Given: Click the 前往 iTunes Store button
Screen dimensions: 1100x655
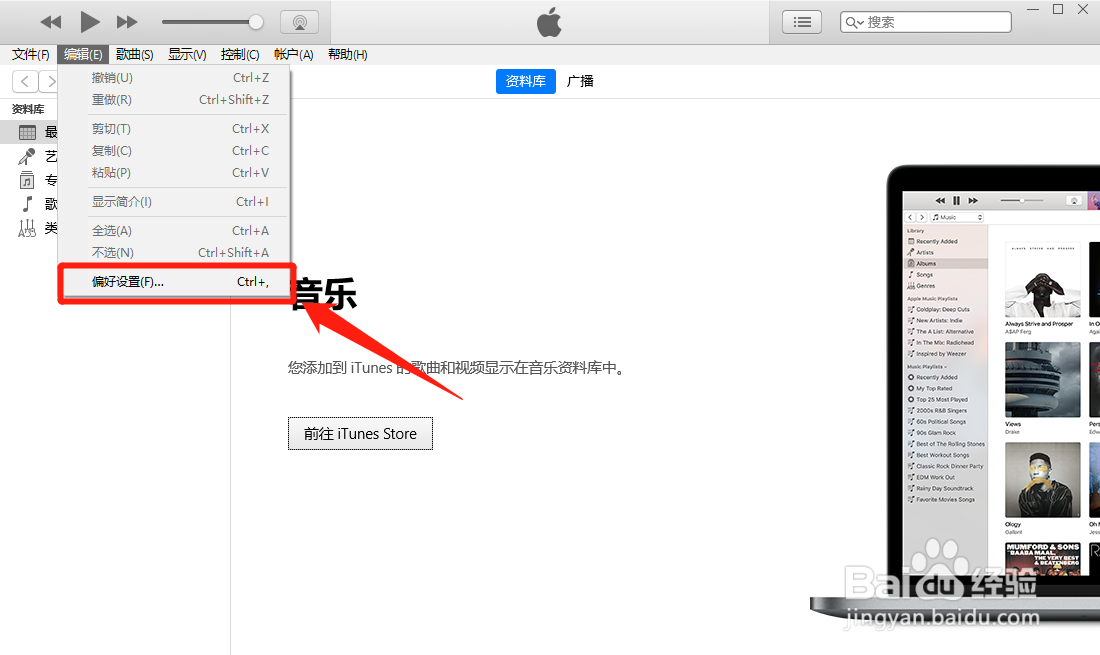Looking at the screenshot, I should [360, 433].
